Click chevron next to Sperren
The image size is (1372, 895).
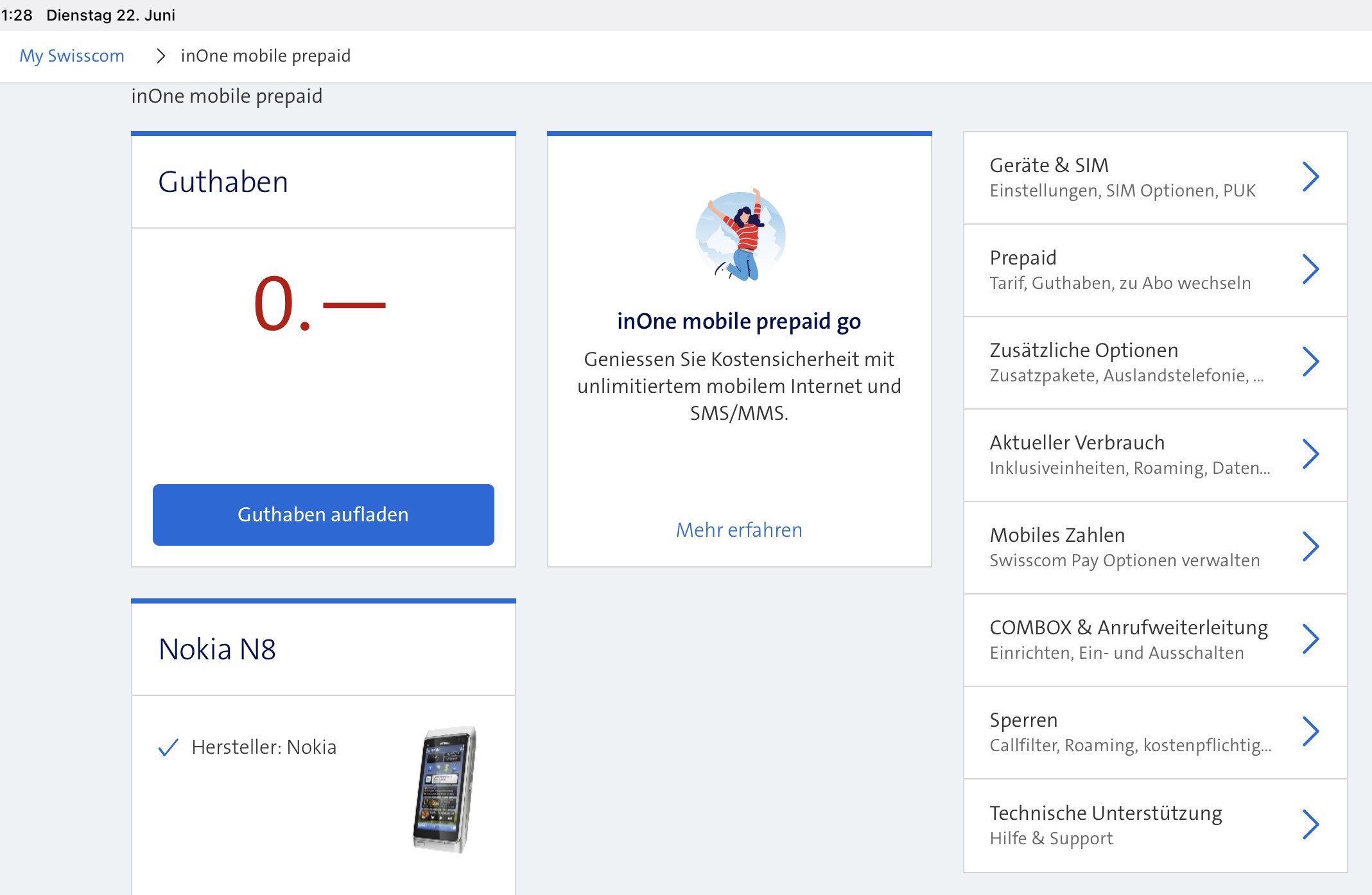pos(1310,732)
